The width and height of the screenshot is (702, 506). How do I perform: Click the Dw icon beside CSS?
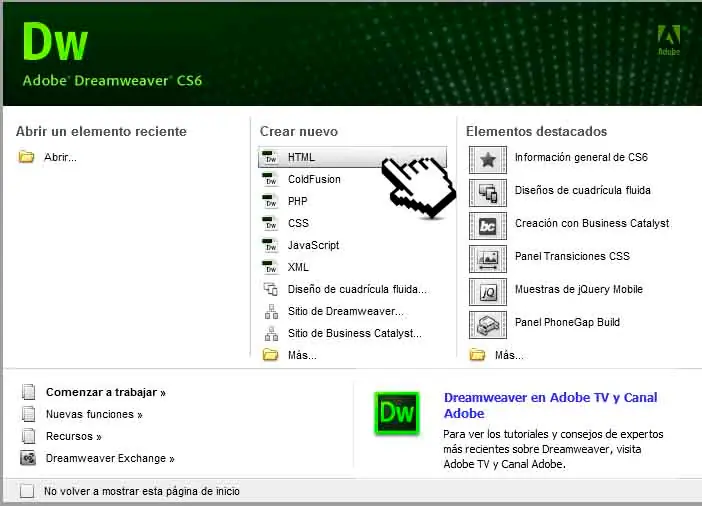click(x=270, y=223)
